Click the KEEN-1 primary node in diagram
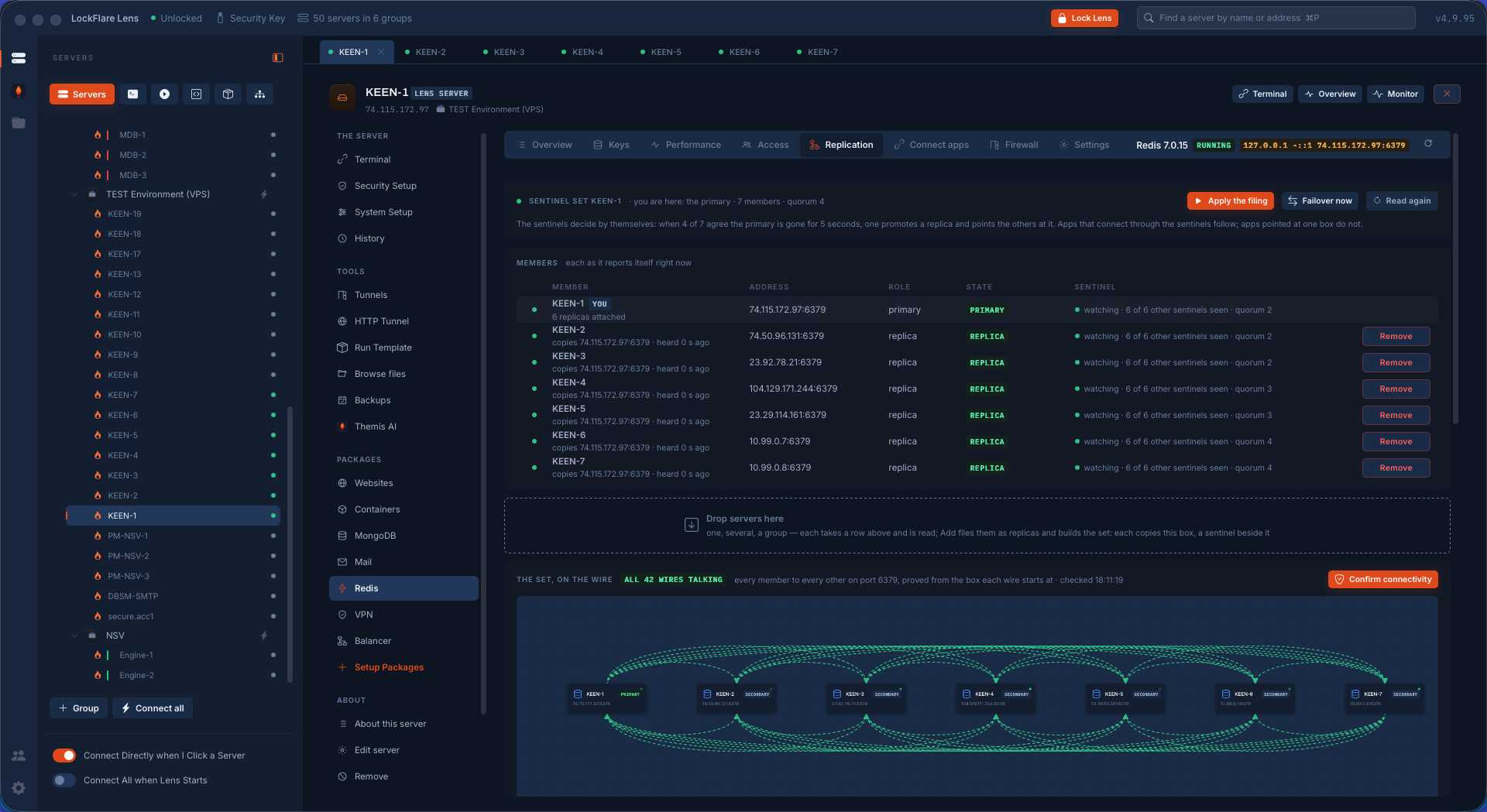Screen dimensions: 1487x812 tap(607, 697)
